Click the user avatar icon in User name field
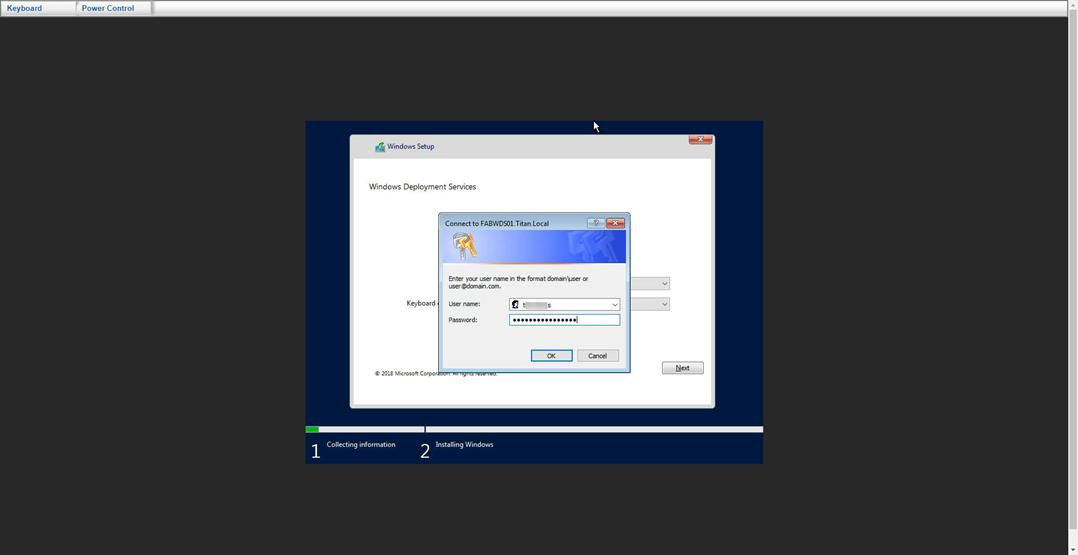The image size is (1078, 555). (x=516, y=305)
